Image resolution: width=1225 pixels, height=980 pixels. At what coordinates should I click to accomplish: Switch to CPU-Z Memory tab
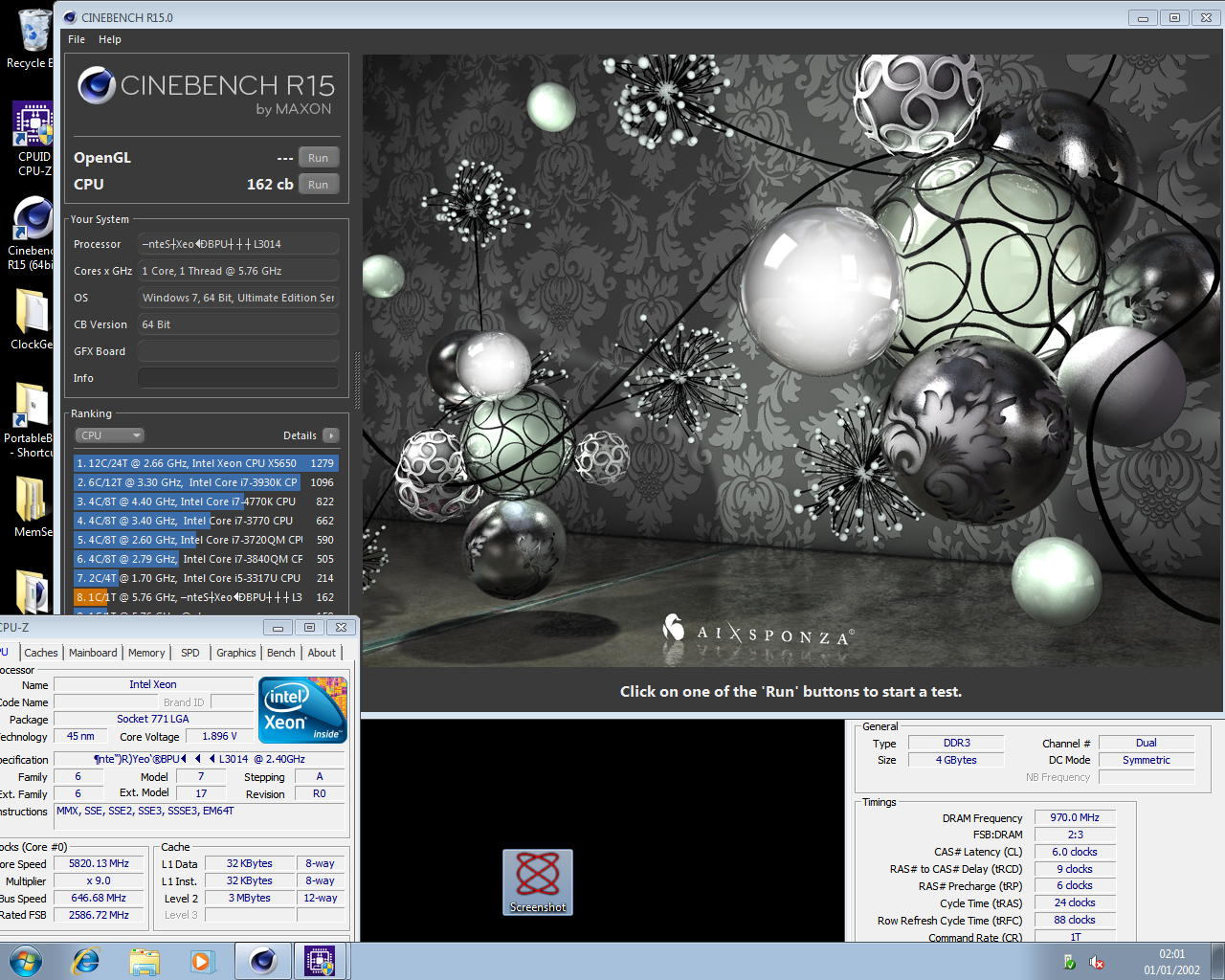(x=146, y=653)
